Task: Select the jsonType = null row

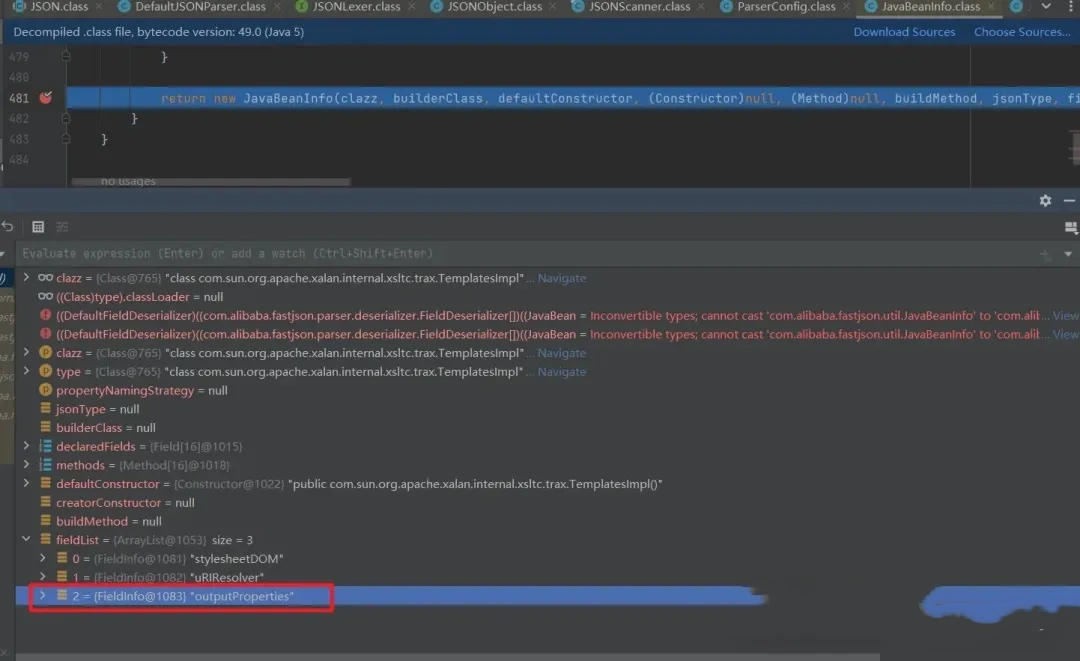Action: tap(547, 408)
